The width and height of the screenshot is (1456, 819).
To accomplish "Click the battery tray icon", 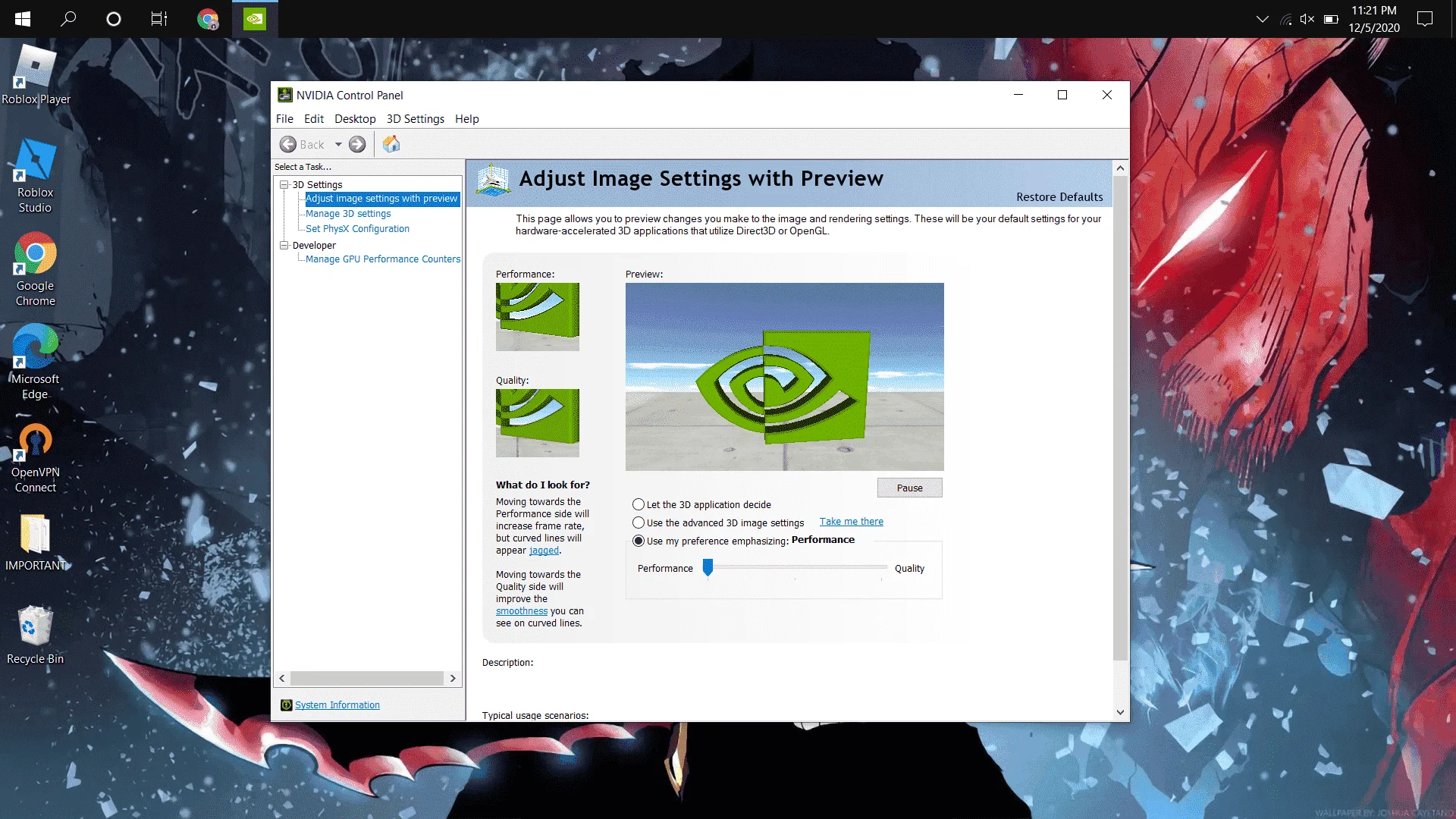I will click(1331, 19).
